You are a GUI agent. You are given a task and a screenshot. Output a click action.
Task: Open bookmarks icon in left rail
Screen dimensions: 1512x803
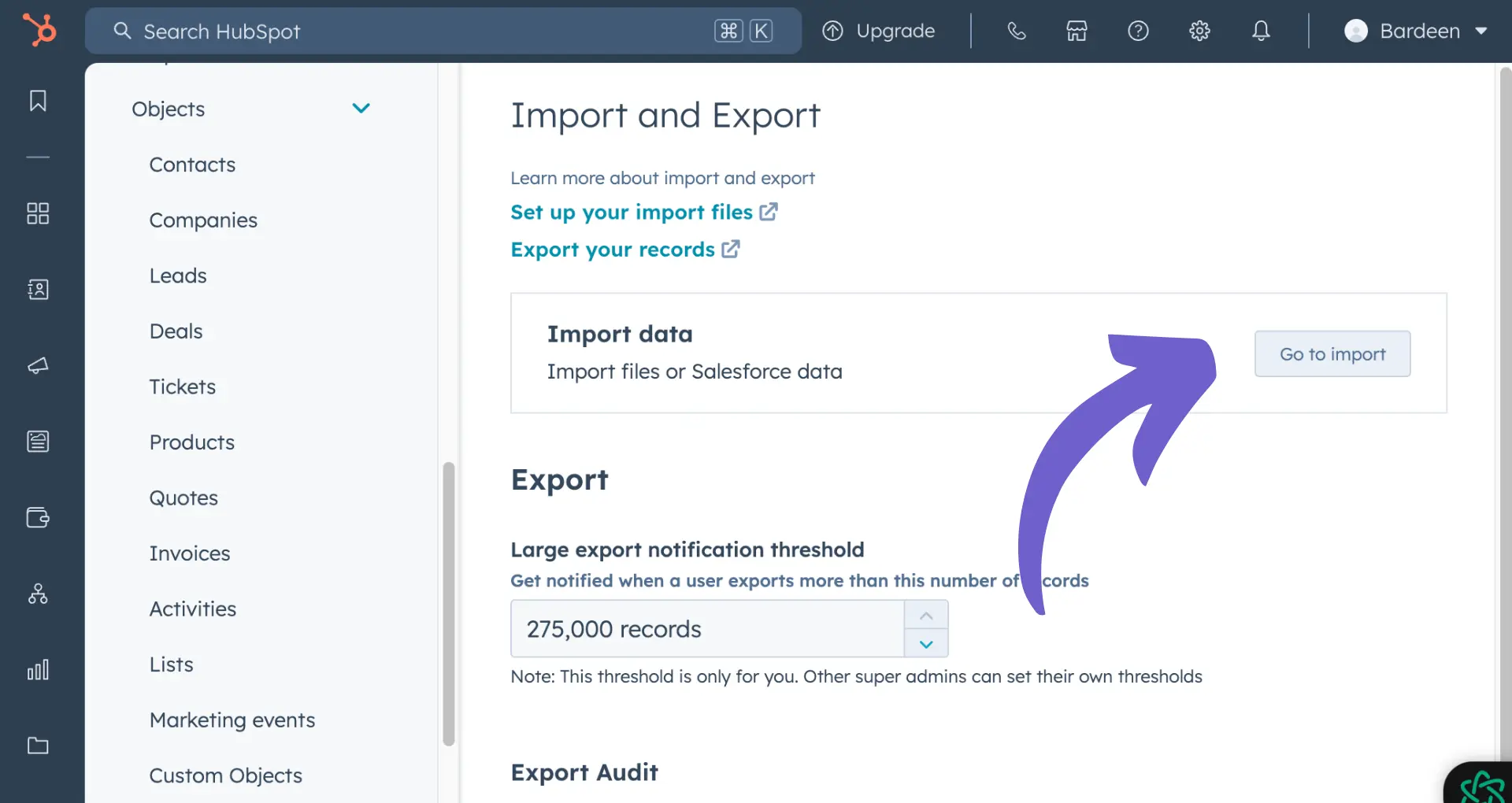click(38, 101)
